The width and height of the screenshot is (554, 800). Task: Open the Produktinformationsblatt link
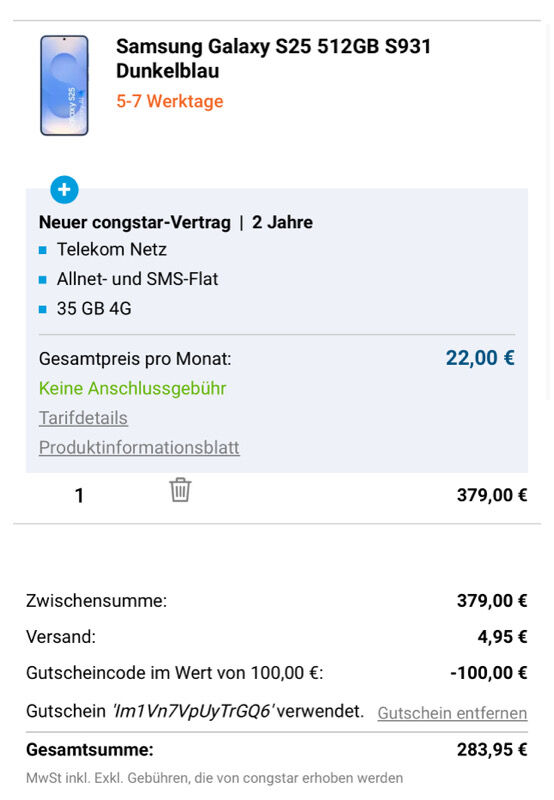[139, 447]
